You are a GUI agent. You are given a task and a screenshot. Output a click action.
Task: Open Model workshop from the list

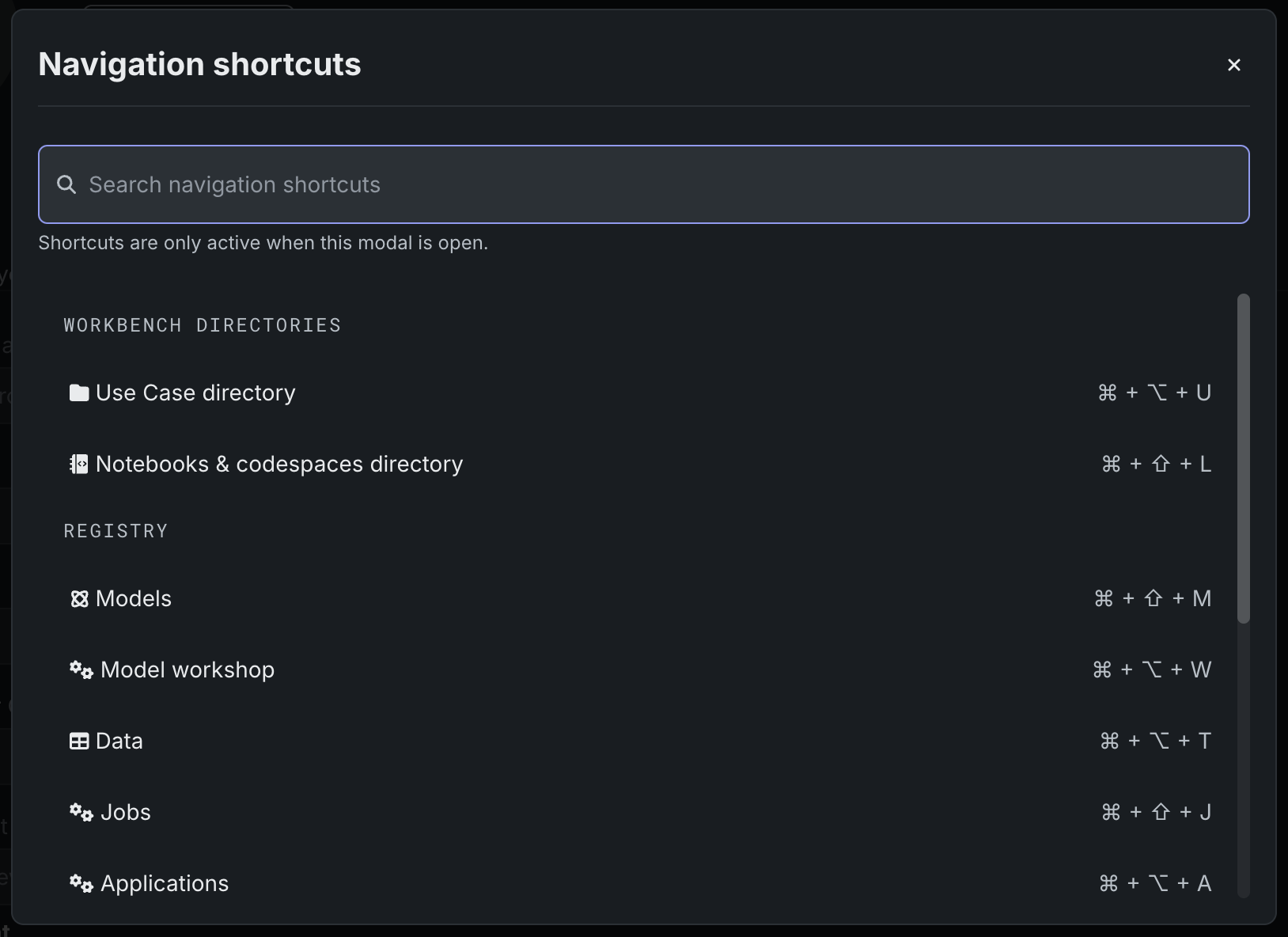(187, 670)
